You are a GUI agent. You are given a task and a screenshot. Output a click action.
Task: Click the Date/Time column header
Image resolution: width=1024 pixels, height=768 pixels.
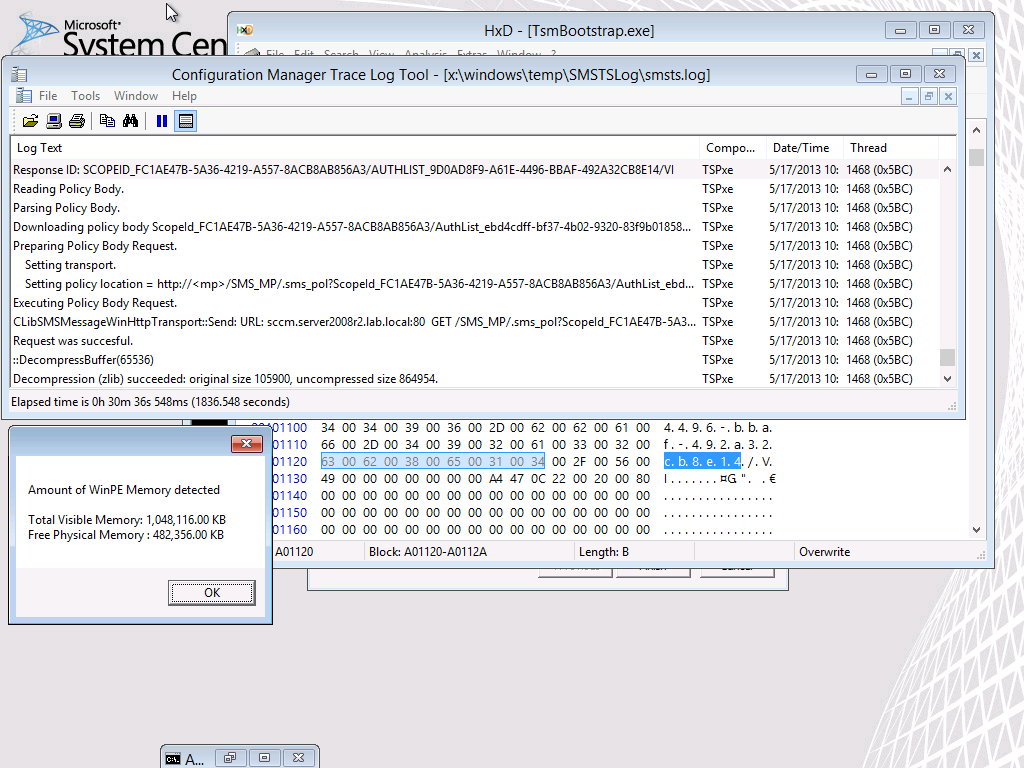pos(804,148)
